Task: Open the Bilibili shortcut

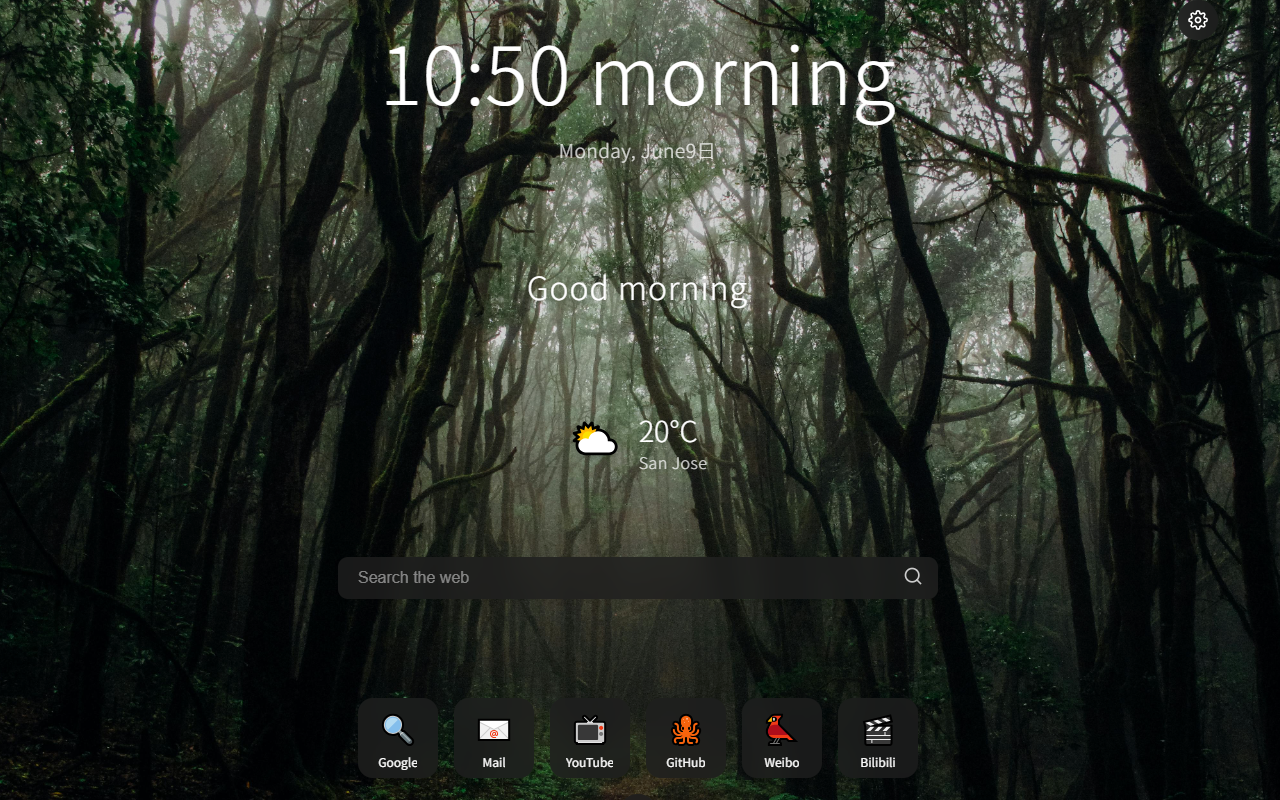Action: (x=878, y=738)
